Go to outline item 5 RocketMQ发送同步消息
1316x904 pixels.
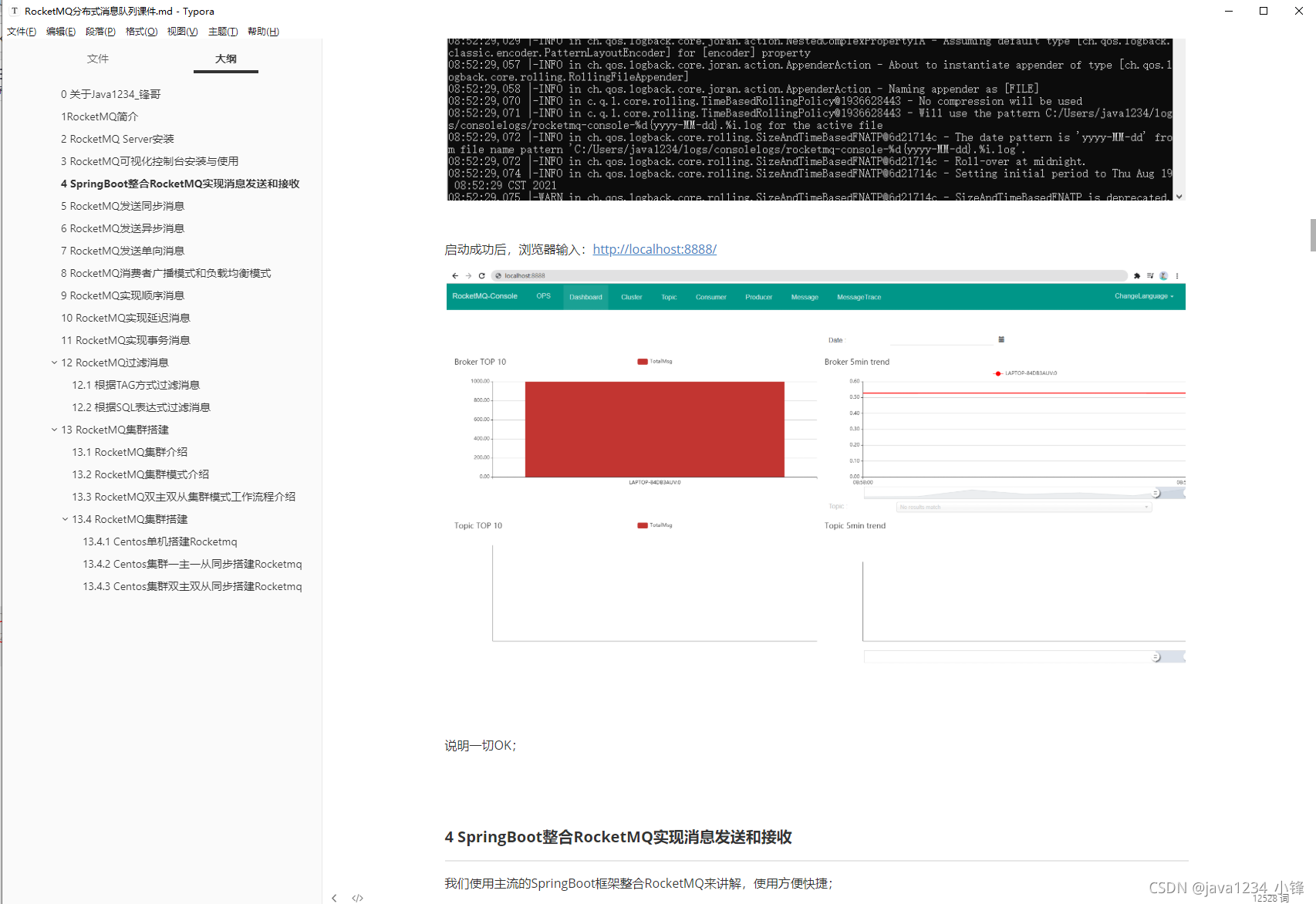(123, 206)
